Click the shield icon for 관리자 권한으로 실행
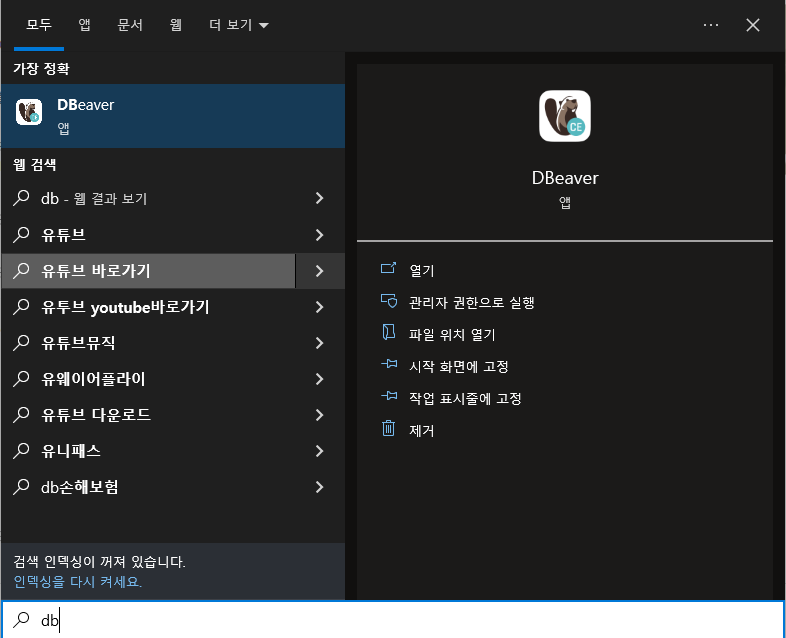 tap(388, 301)
